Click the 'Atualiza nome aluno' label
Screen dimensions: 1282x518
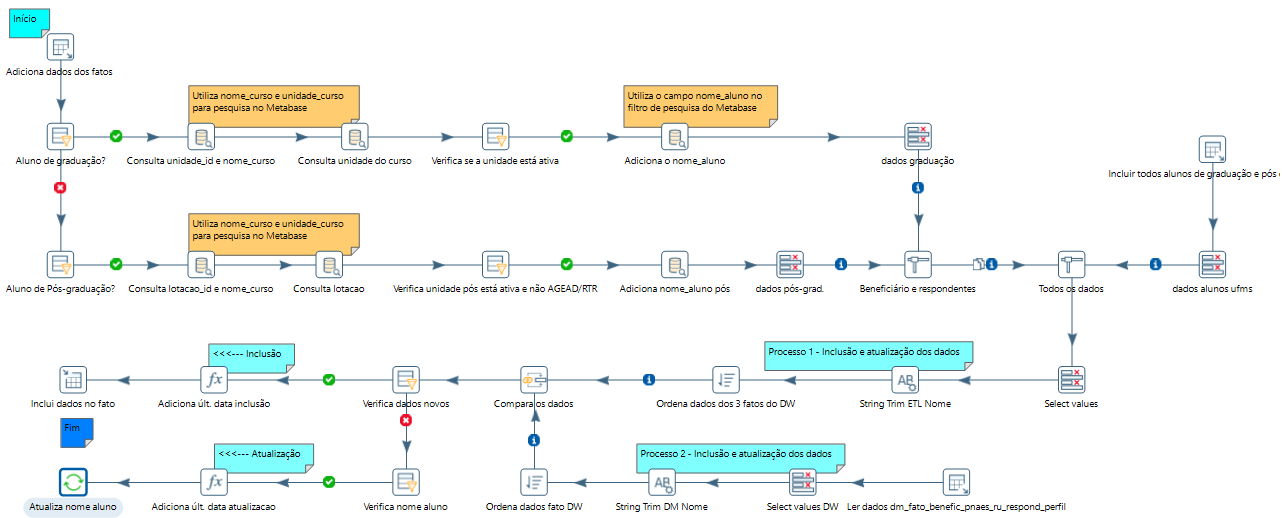tap(74, 507)
